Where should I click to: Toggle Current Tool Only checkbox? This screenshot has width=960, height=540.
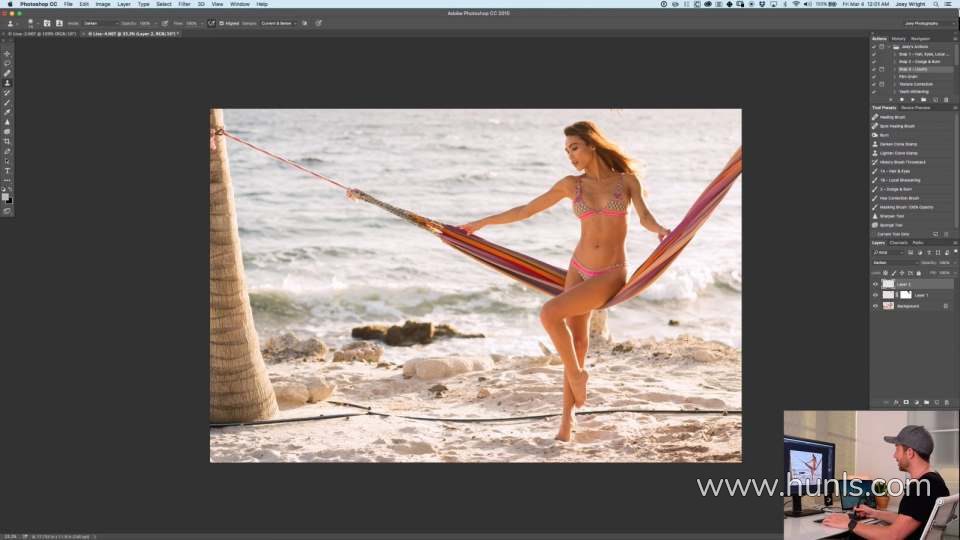pyautogui.click(x=875, y=234)
